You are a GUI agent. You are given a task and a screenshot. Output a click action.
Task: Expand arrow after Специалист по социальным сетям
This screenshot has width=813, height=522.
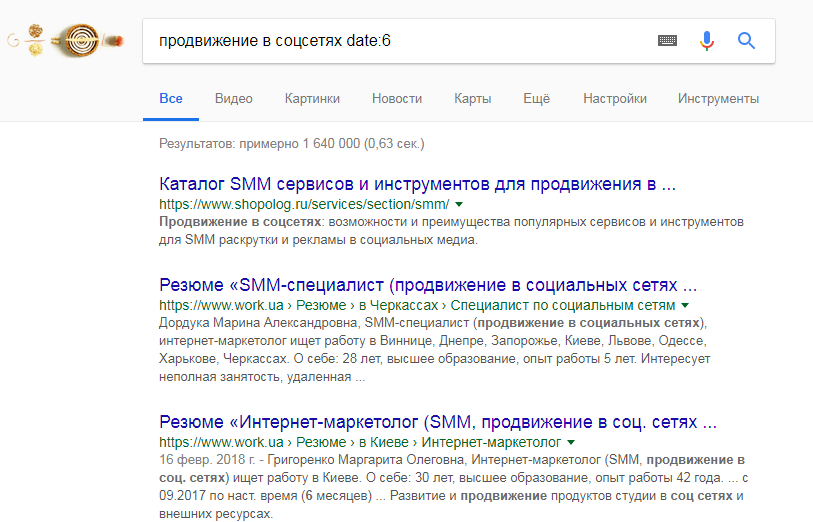(x=686, y=304)
